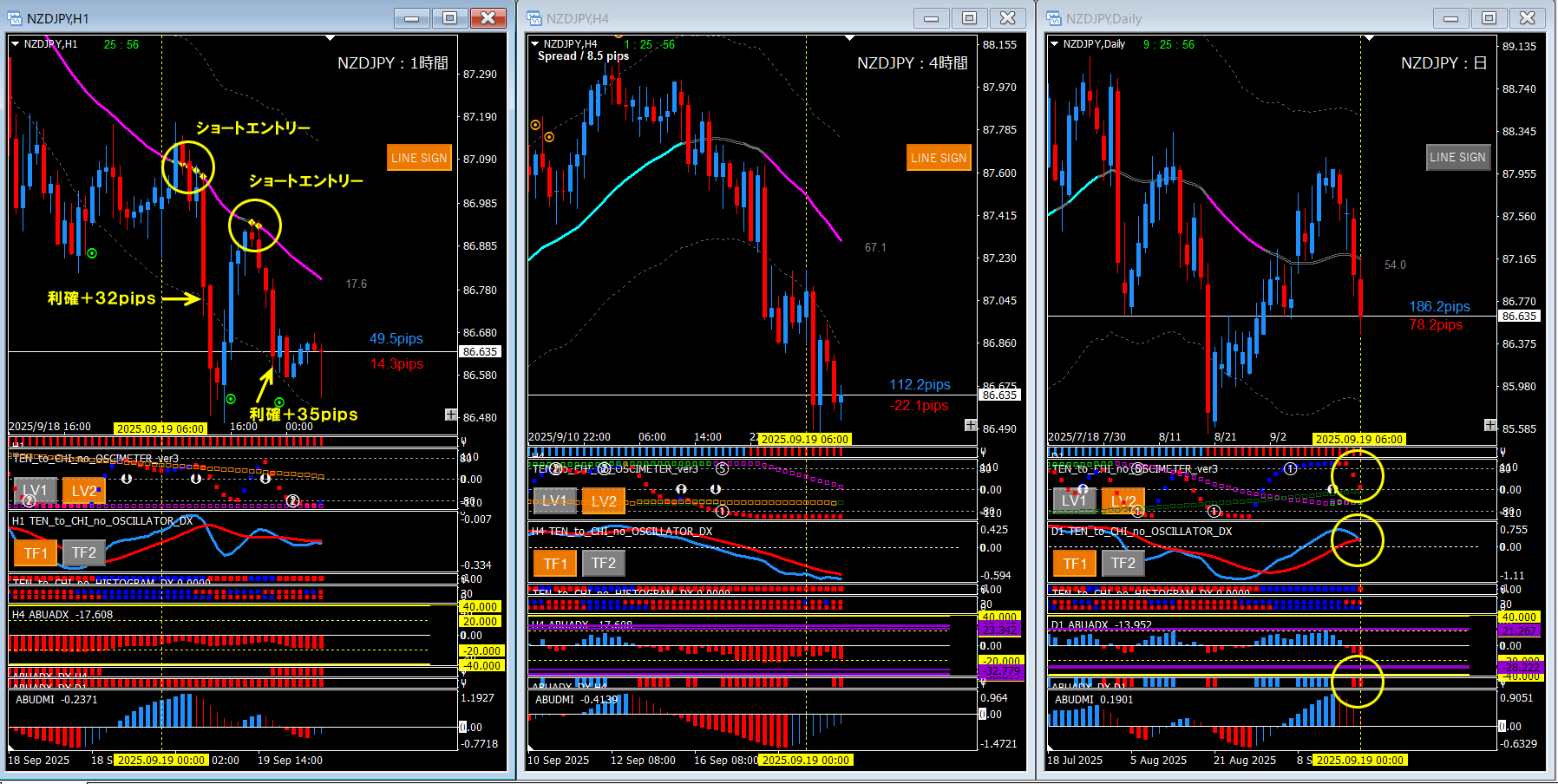Toggle the LV2 button on the H1 chart
1558x784 pixels.
pos(84,491)
